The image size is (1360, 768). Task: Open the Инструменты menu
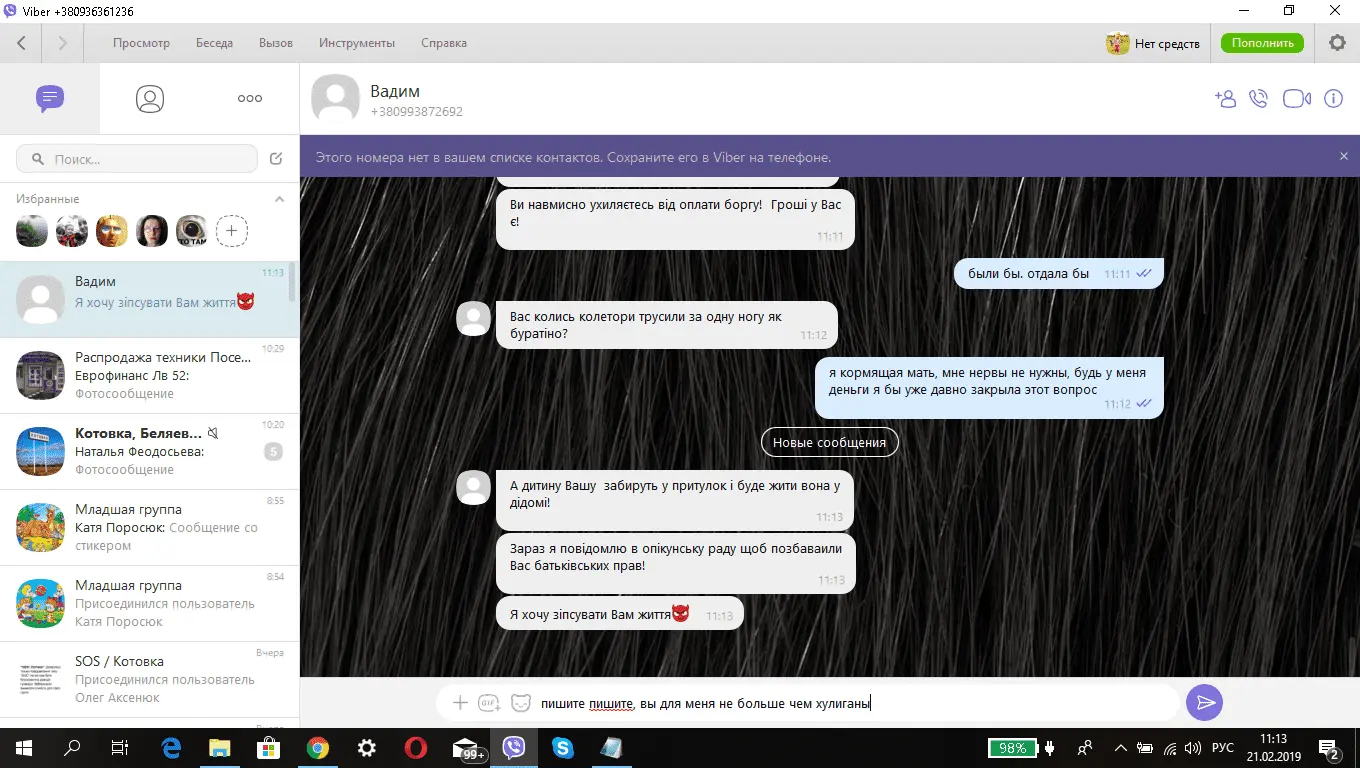357,43
